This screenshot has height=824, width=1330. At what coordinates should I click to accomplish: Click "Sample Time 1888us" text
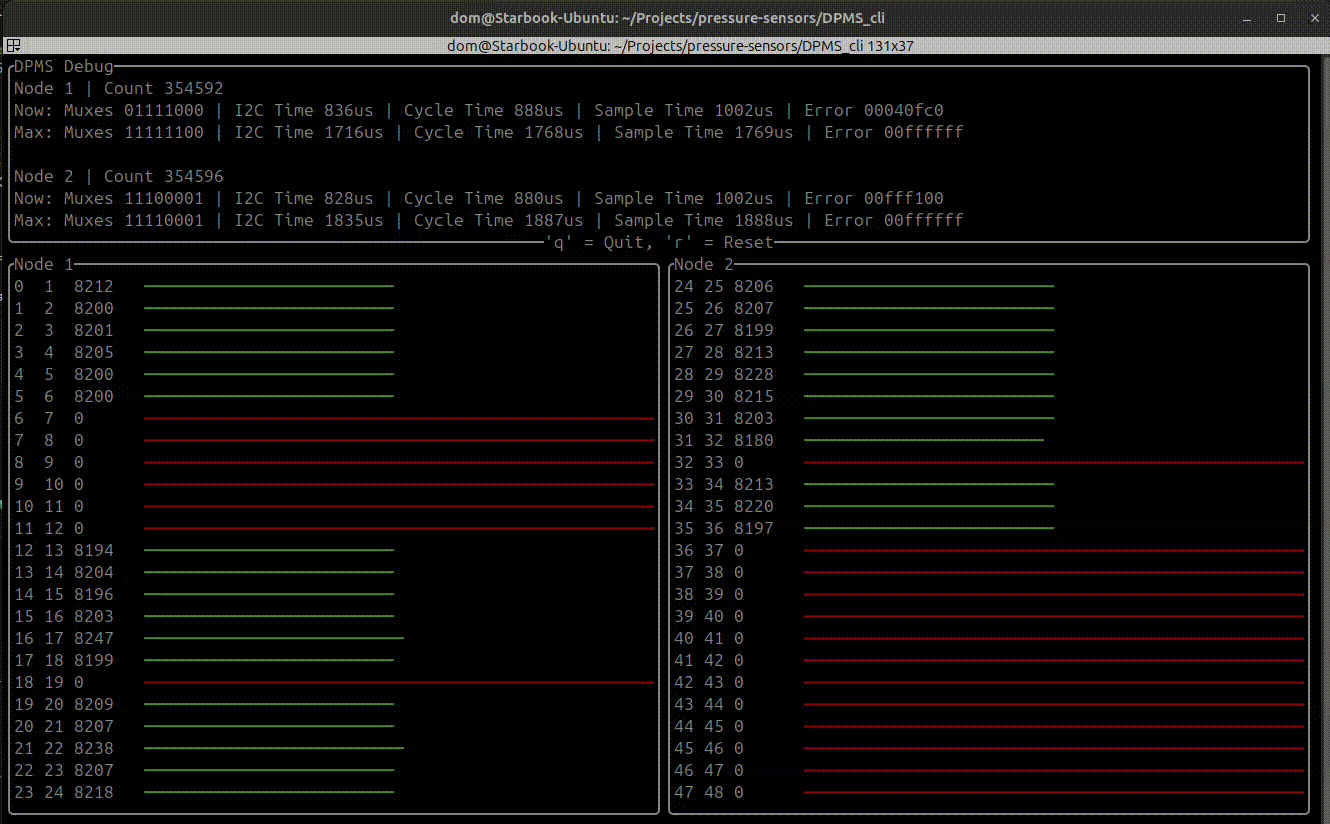tap(704, 220)
